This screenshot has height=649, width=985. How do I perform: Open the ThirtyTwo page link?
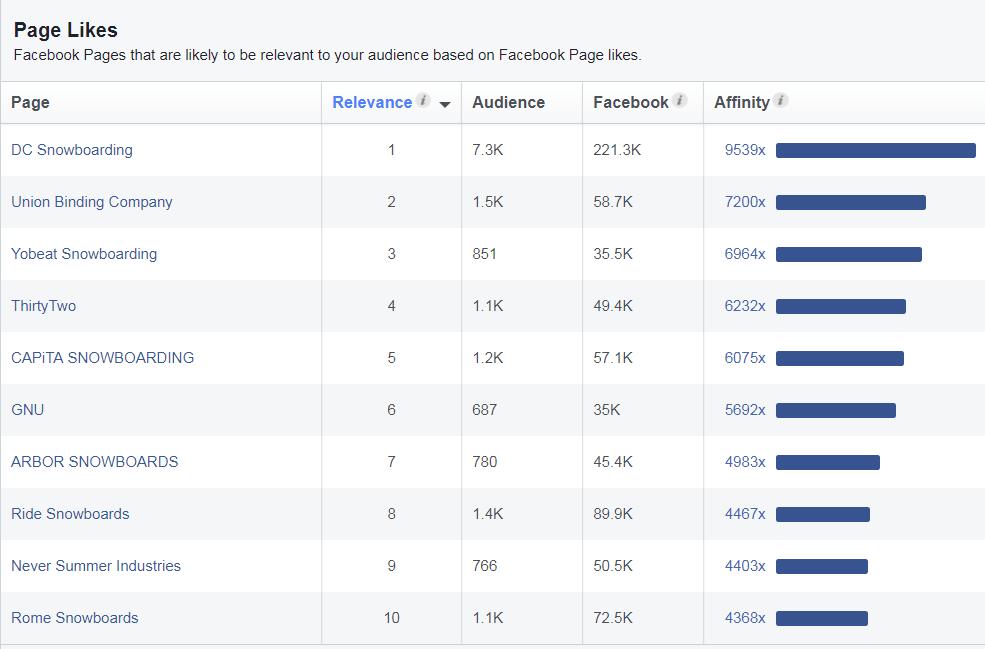pos(43,306)
